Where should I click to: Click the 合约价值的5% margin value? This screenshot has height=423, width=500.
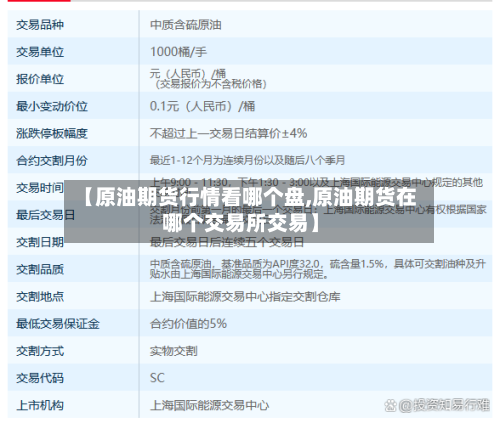(188, 324)
